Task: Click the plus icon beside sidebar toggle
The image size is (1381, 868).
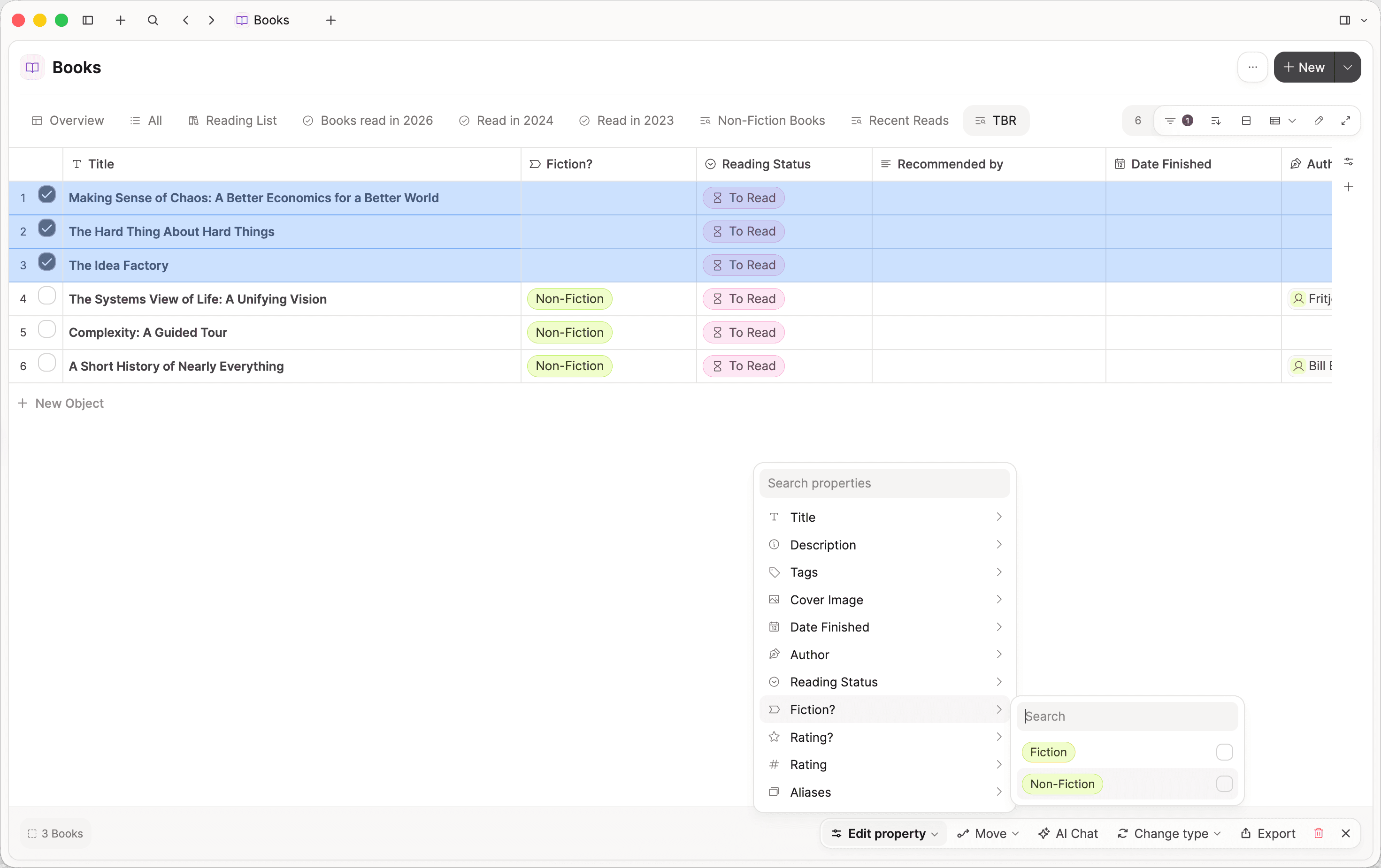Action: coord(121,20)
